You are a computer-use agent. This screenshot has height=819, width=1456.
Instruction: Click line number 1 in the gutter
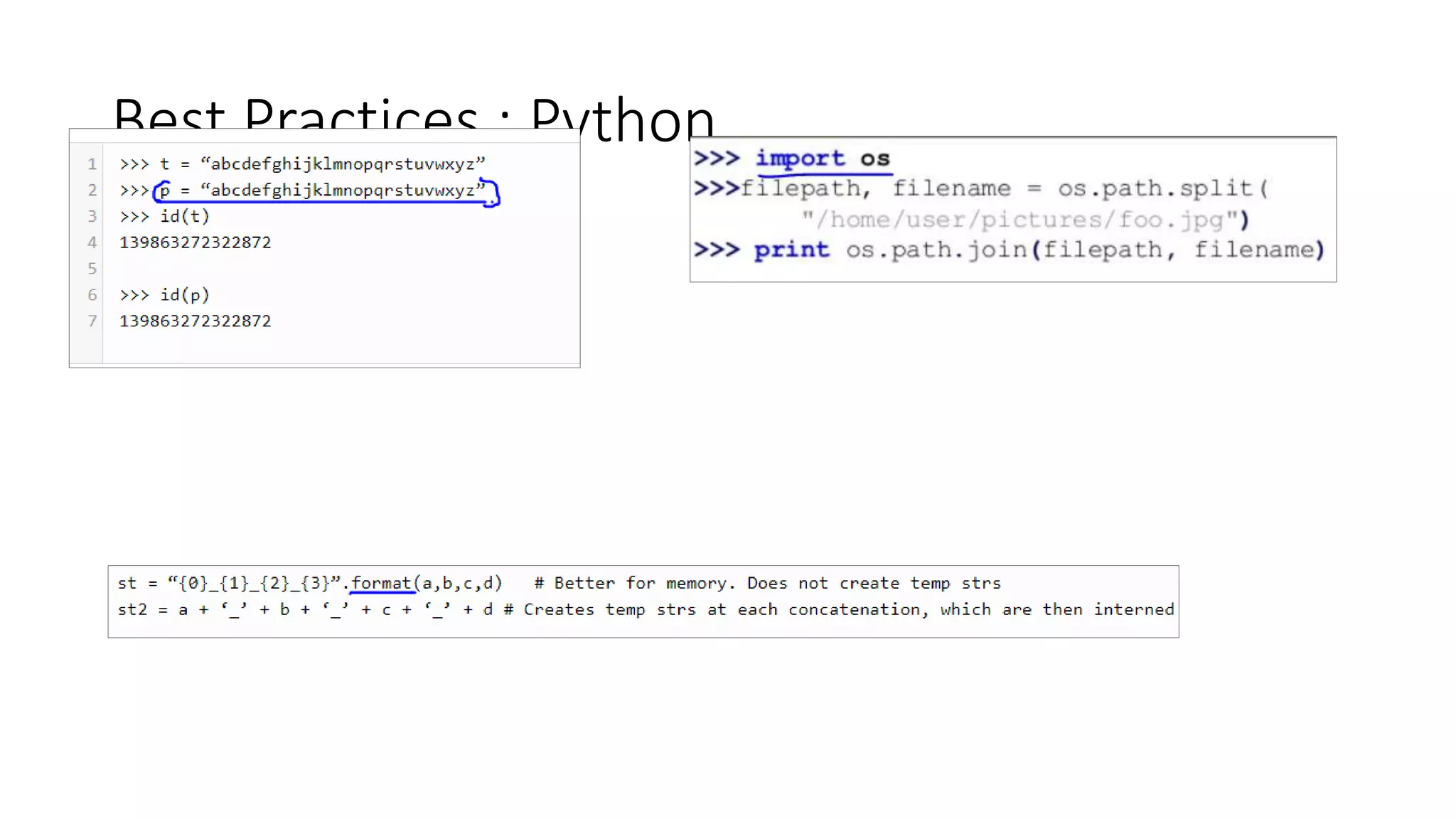coord(92,164)
